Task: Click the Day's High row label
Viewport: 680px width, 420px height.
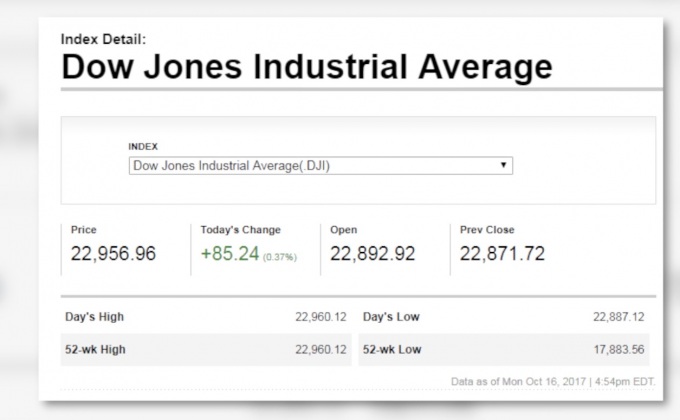Action: pyautogui.click(x=94, y=317)
